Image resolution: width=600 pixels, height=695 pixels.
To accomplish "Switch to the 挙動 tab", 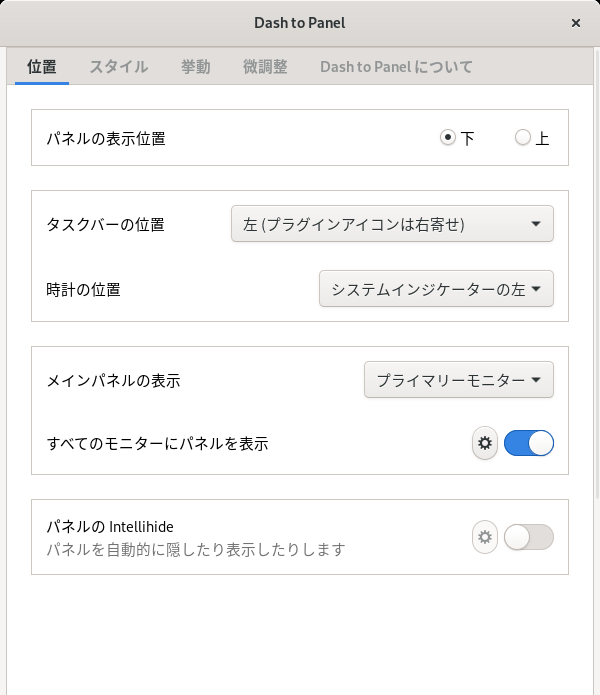I will coord(195,66).
